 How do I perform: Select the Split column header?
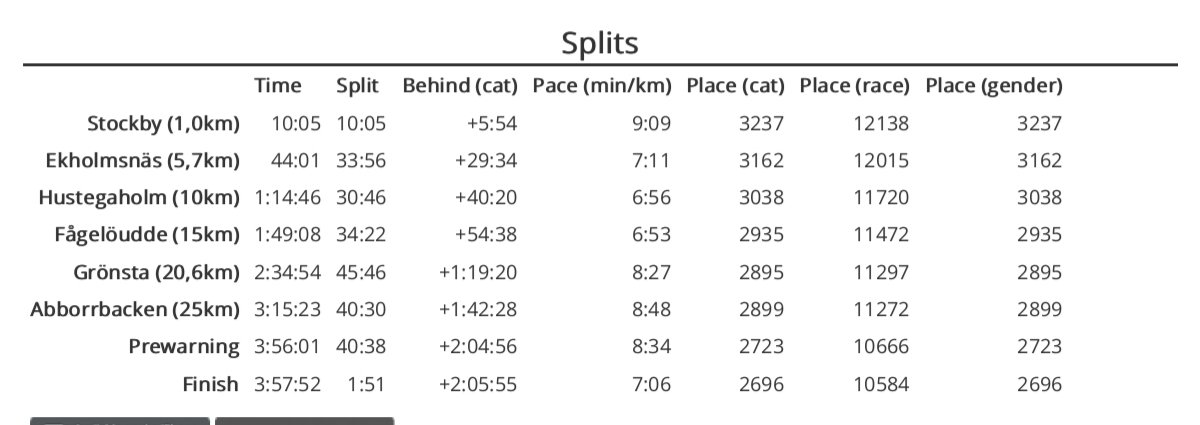[358, 86]
